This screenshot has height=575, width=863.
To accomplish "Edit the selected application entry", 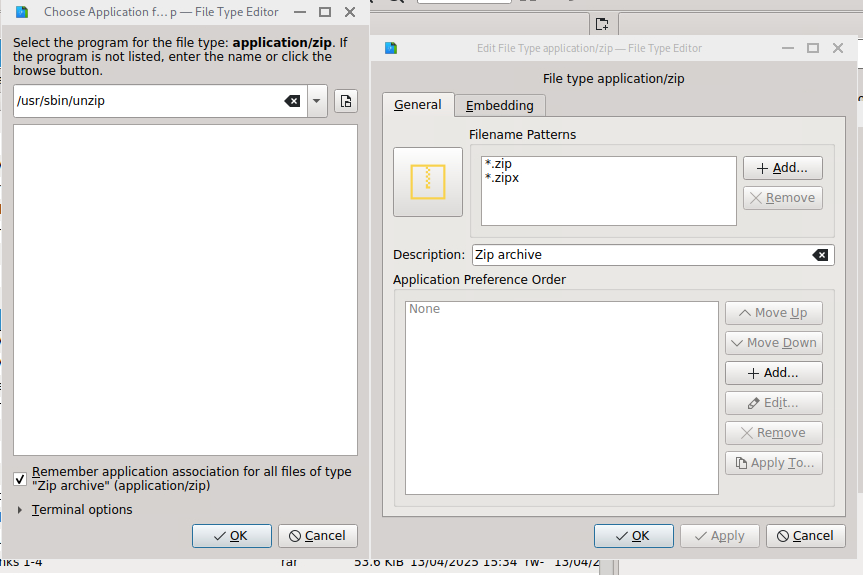I will [774, 403].
